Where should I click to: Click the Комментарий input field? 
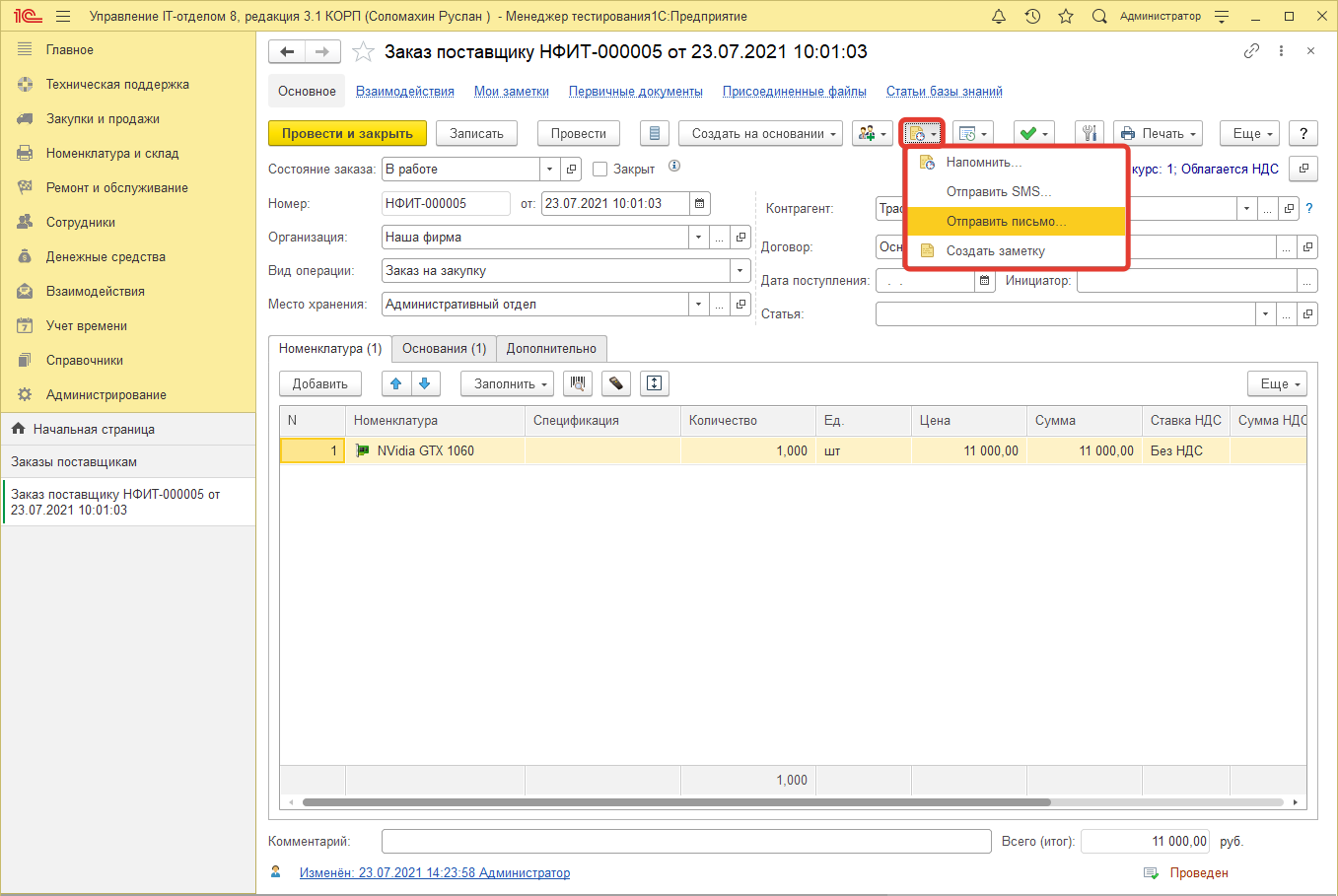pyautogui.click(x=685, y=842)
